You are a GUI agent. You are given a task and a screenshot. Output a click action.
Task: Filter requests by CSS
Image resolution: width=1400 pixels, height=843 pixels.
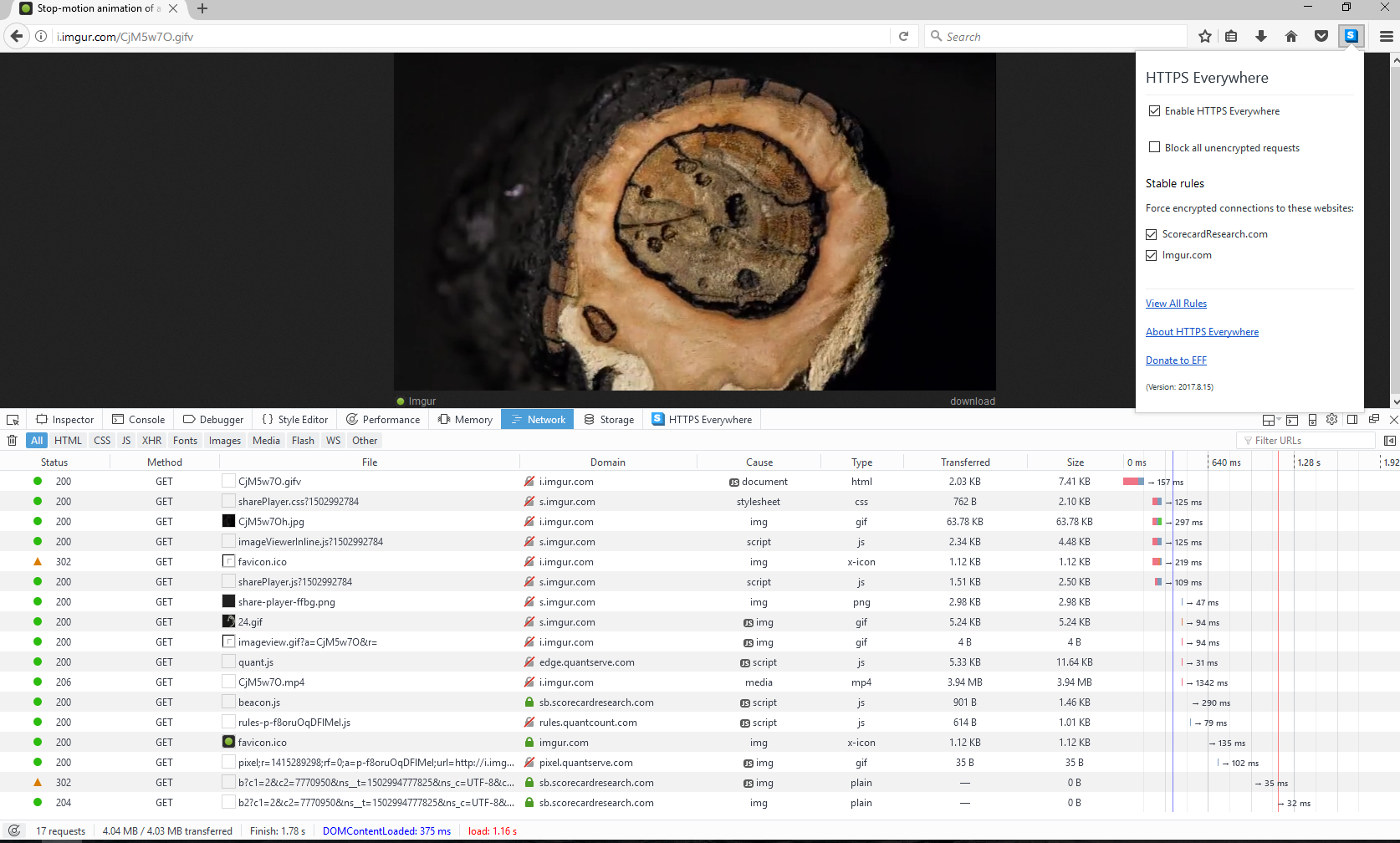click(102, 441)
